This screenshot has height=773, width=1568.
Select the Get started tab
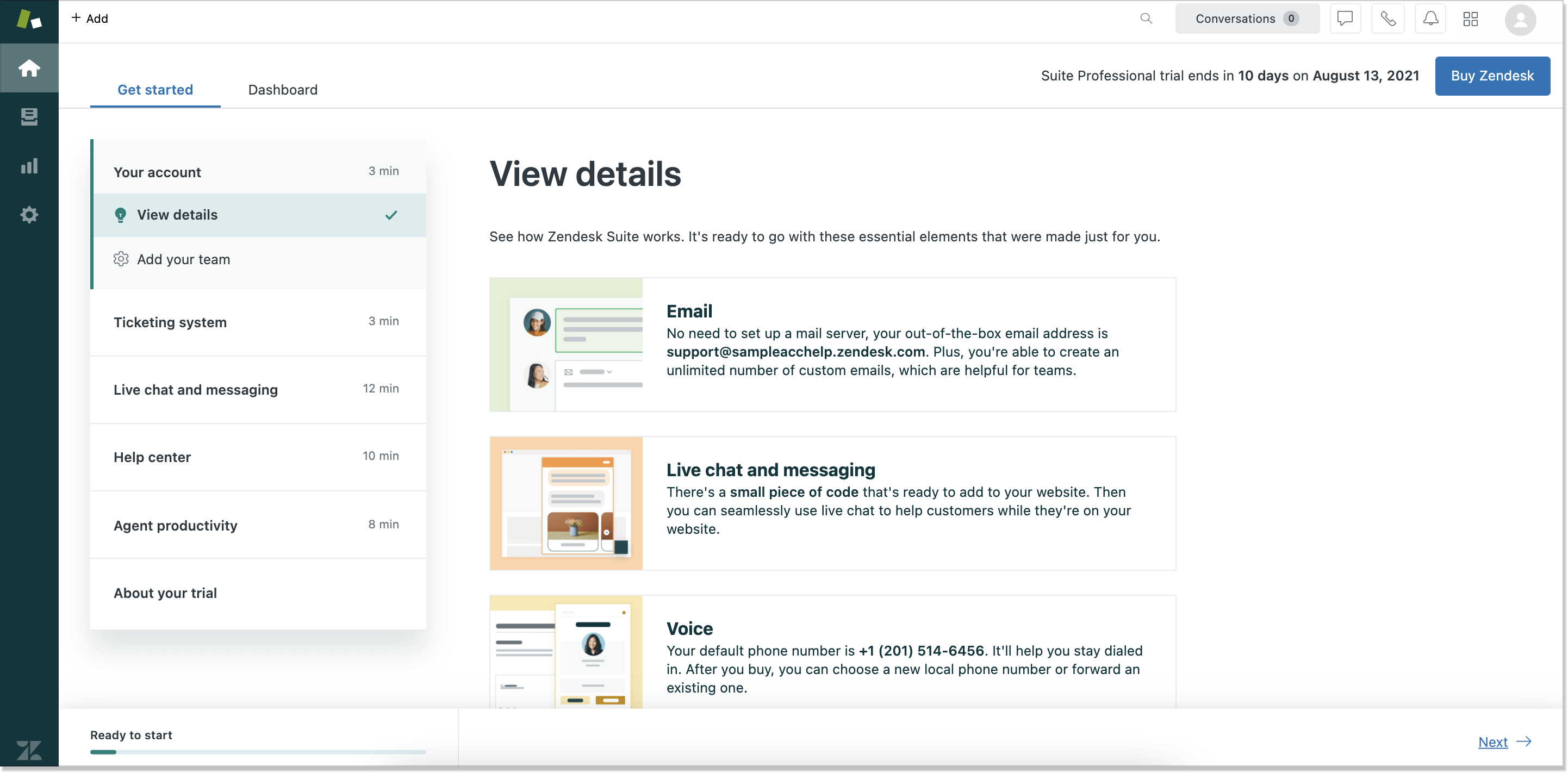click(x=155, y=89)
